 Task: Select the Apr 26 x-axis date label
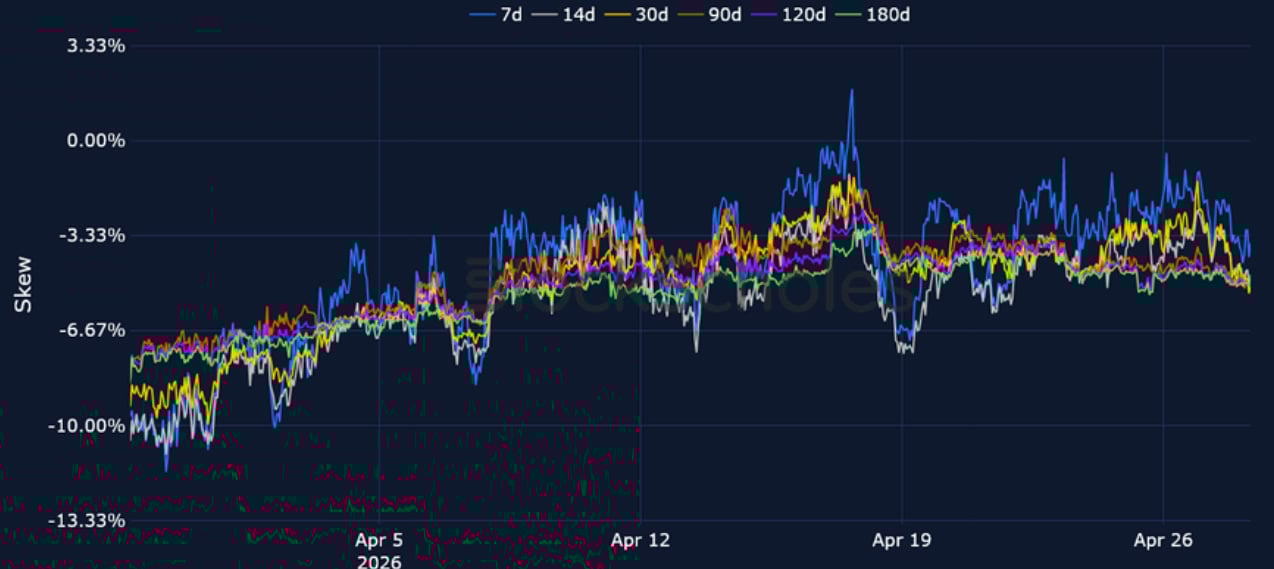(1163, 541)
